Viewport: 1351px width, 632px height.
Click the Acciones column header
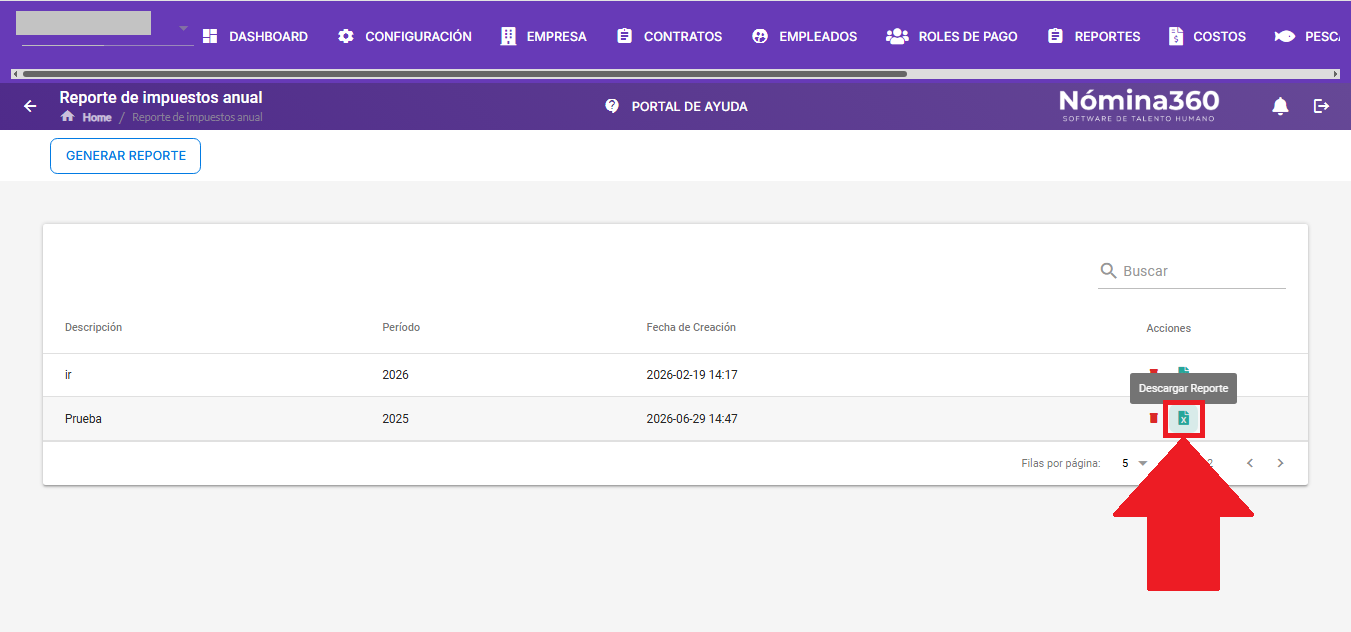[x=1168, y=328]
